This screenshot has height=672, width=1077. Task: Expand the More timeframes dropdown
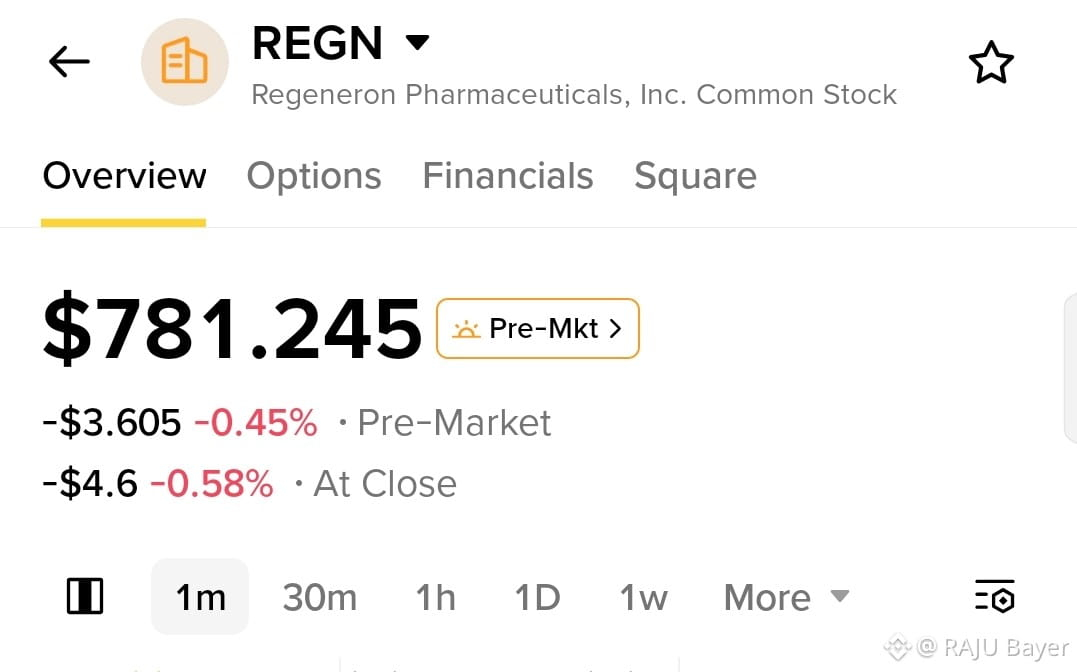point(787,597)
